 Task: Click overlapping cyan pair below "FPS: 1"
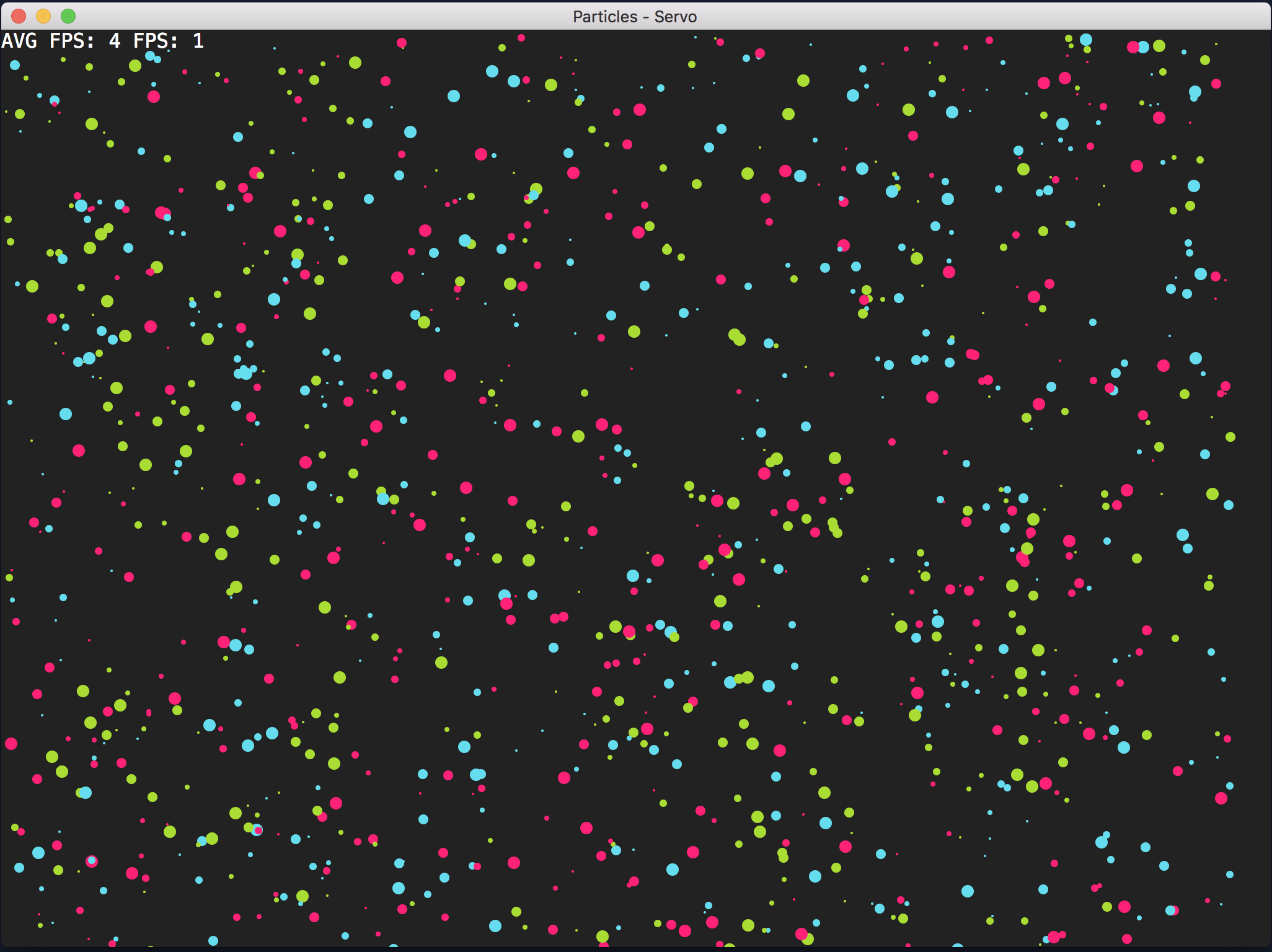(152, 57)
